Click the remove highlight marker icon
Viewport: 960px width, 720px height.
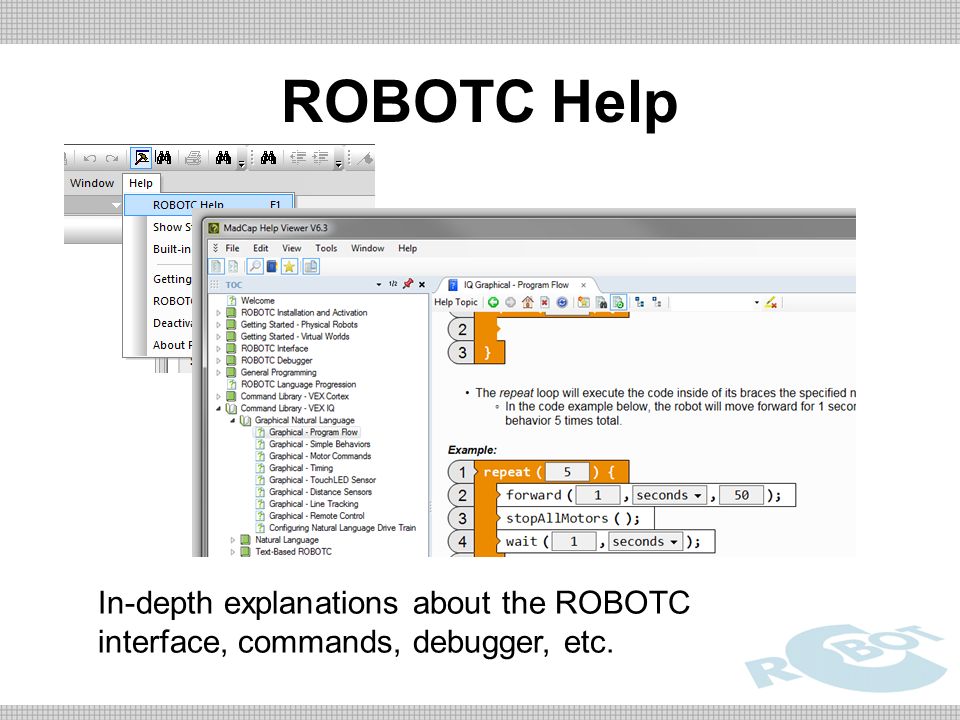(x=771, y=302)
